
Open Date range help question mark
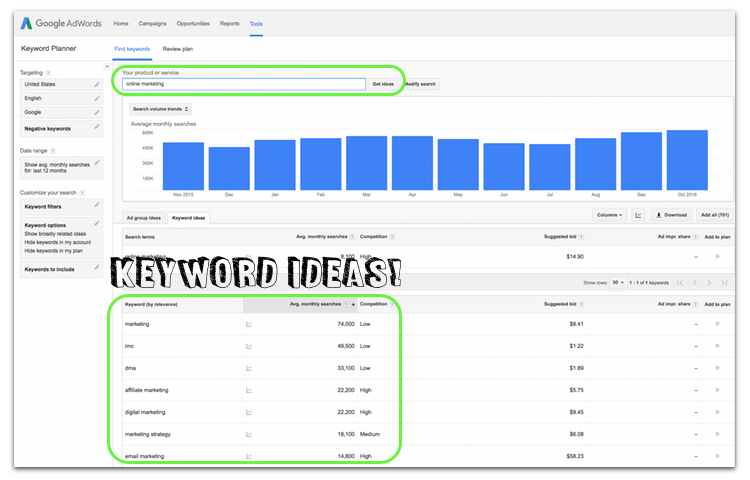pyautogui.click(x=53, y=151)
